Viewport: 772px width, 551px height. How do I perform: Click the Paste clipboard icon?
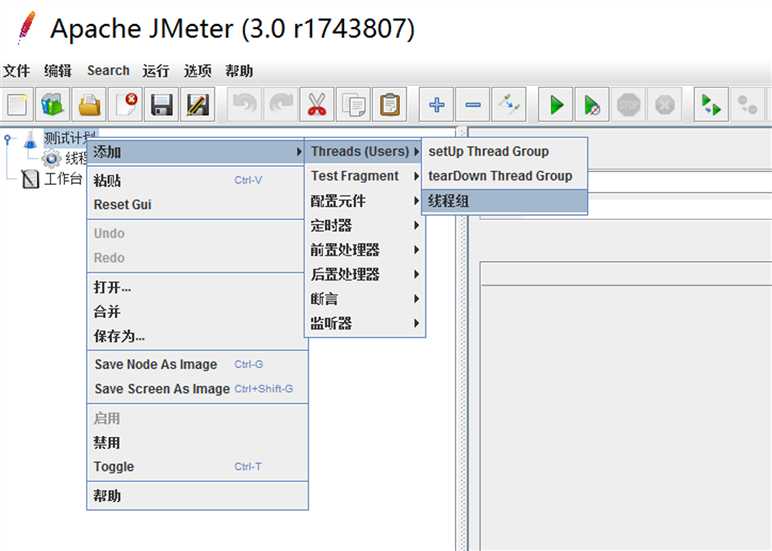click(389, 104)
